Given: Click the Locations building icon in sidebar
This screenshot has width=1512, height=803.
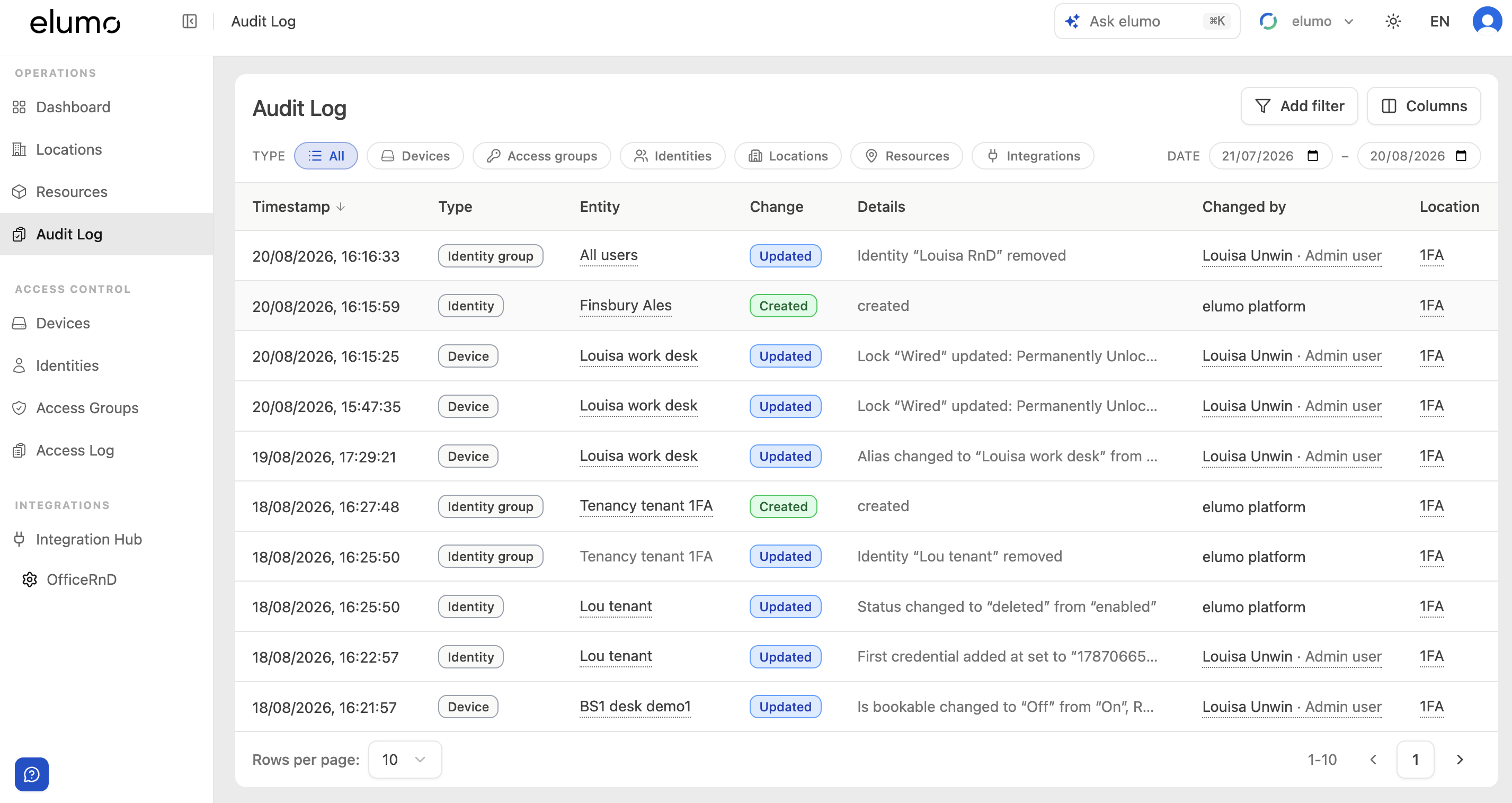Looking at the screenshot, I should coord(20,150).
